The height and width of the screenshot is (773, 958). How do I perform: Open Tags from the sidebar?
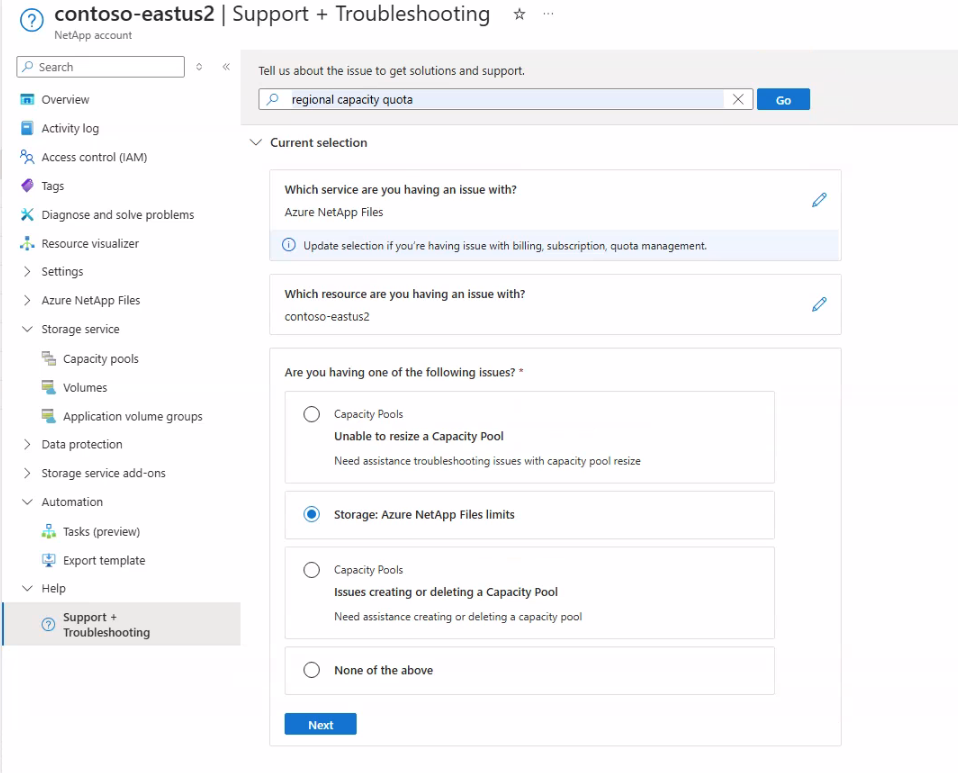[x=53, y=186]
